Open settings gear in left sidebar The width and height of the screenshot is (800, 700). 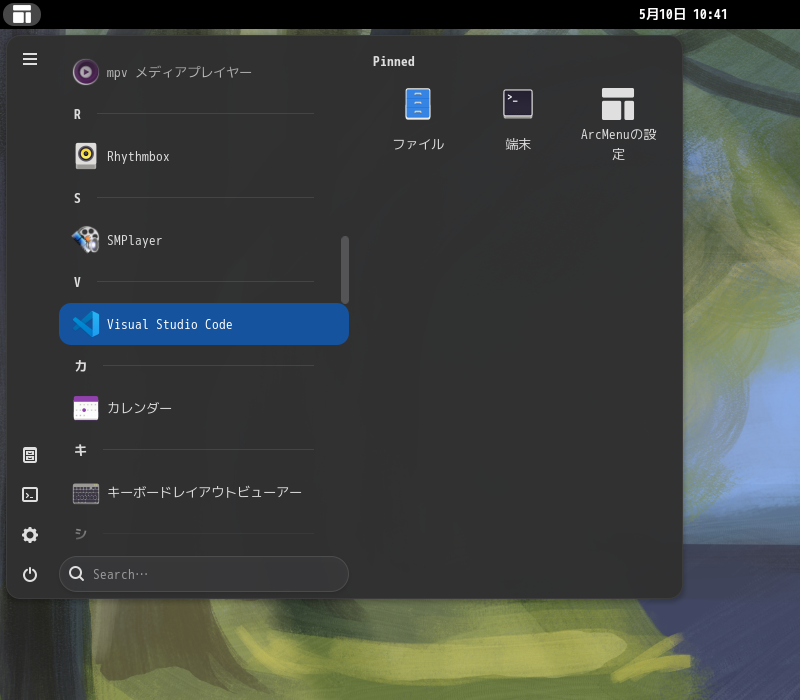(30, 535)
